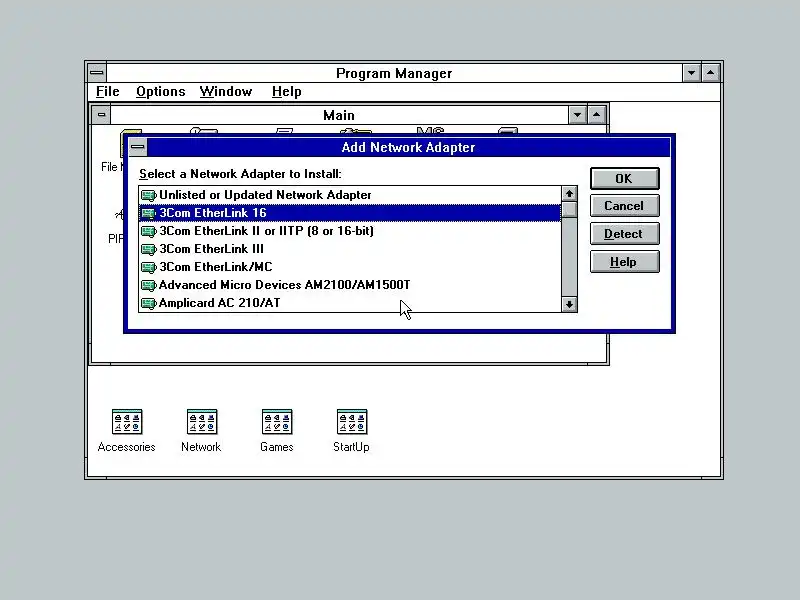
Task: Click the adapter icon beside 3Com EtherLink III
Action: tap(148, 249)
